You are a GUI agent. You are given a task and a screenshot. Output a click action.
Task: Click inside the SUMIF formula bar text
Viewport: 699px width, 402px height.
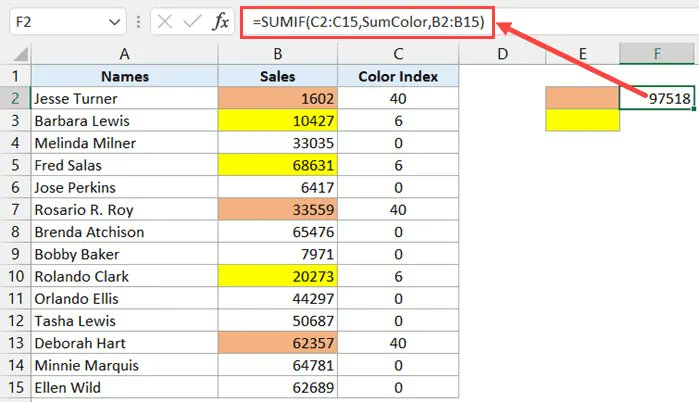(368, 22)
